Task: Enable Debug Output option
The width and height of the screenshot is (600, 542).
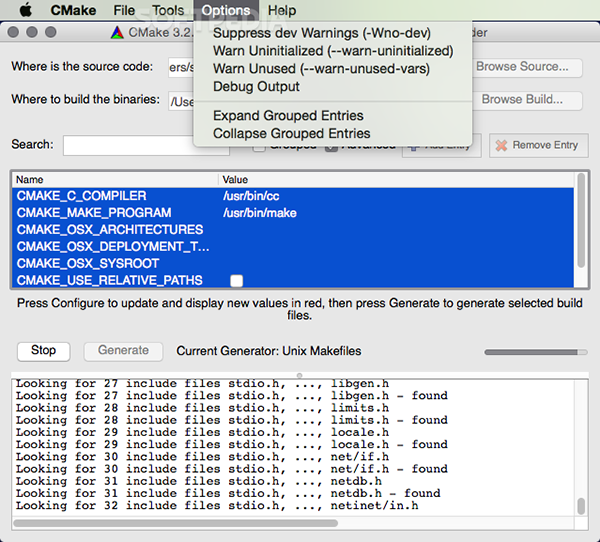Action: point(256,87)
